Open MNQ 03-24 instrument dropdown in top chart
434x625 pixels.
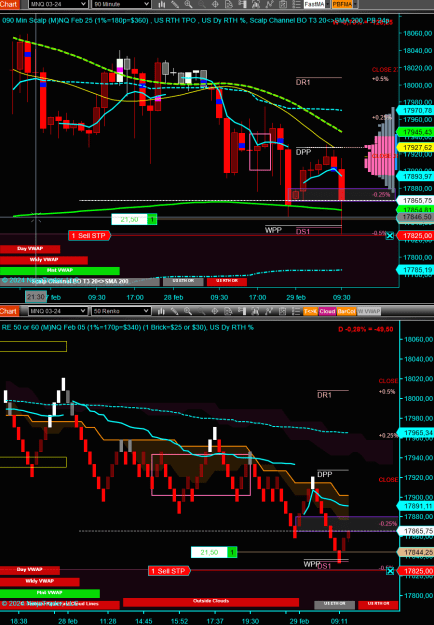58,4
